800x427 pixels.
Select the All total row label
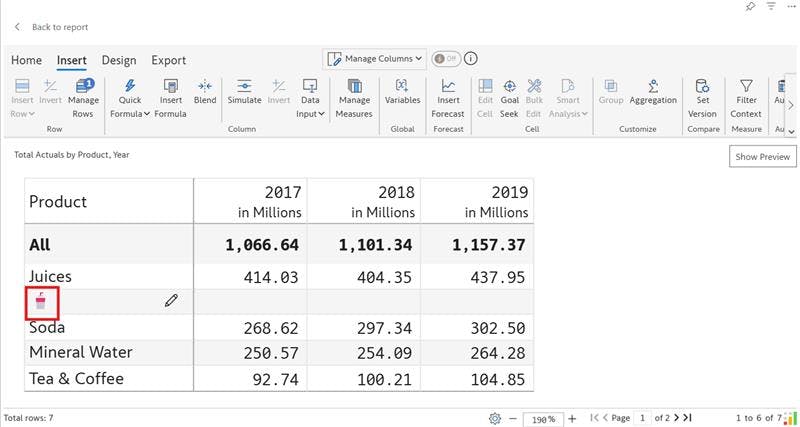coord(40,244)
